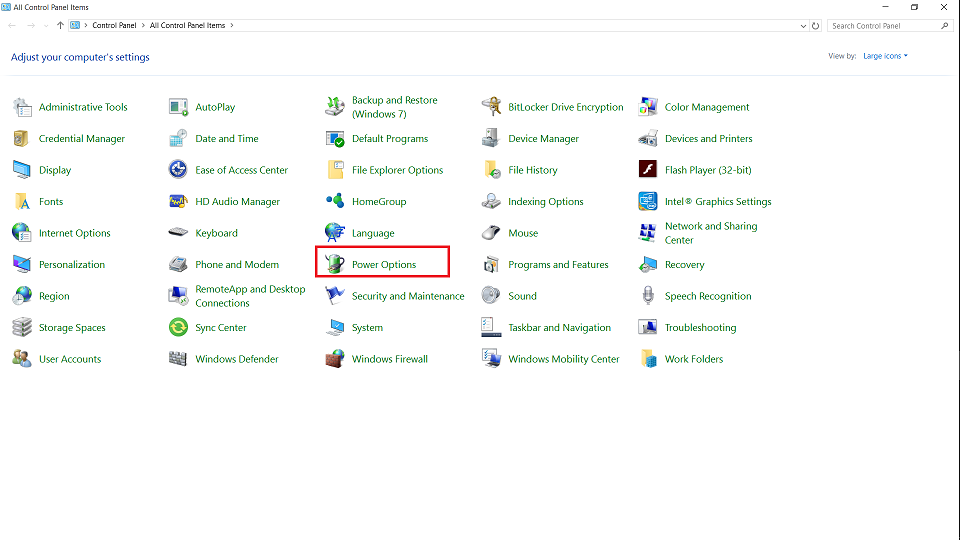
Task: Open the Display icon
Action: [22, 170]
